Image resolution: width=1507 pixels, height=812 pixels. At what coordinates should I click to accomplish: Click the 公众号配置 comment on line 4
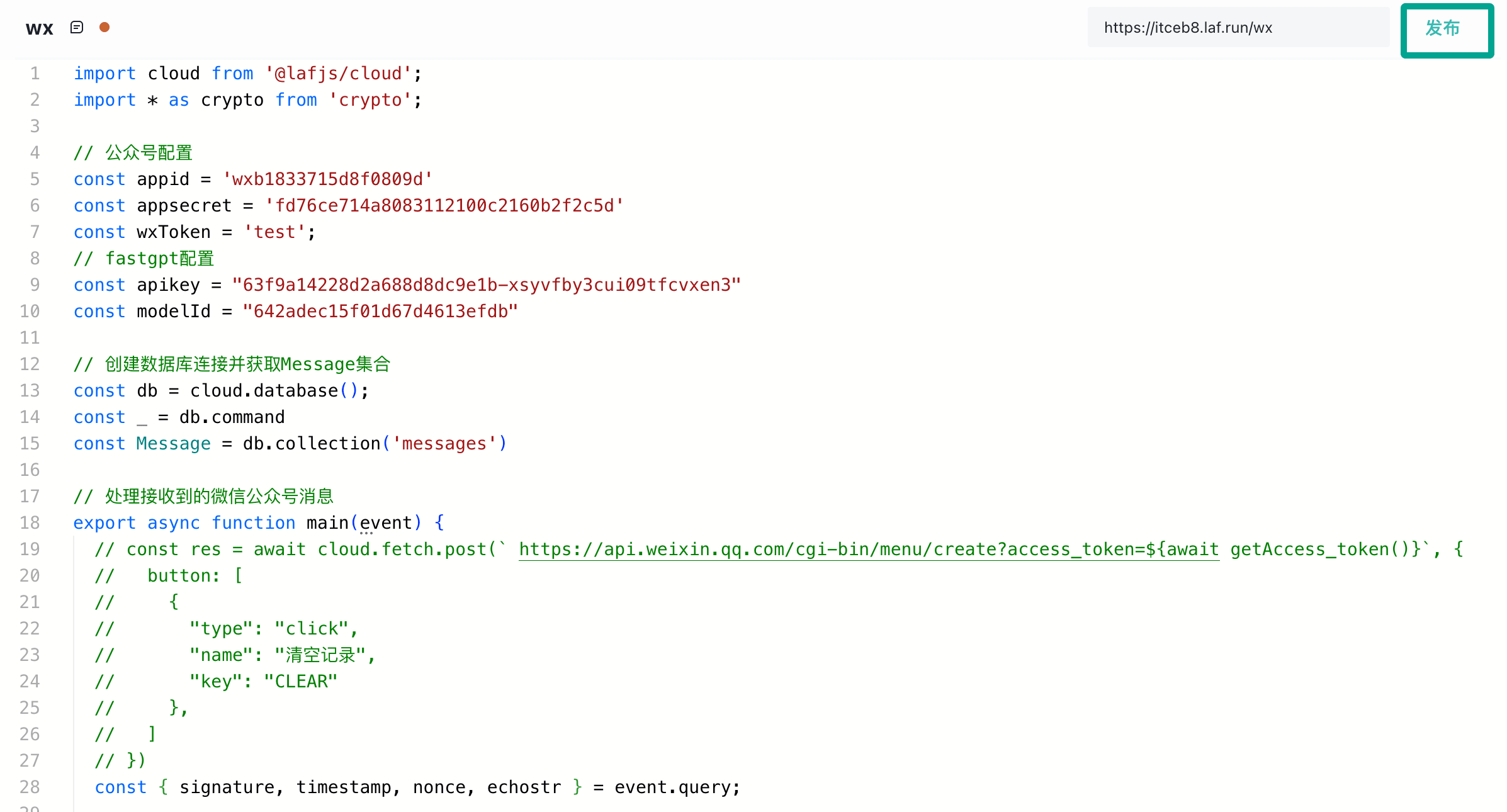pyautogui.click(x=149, y=153)
